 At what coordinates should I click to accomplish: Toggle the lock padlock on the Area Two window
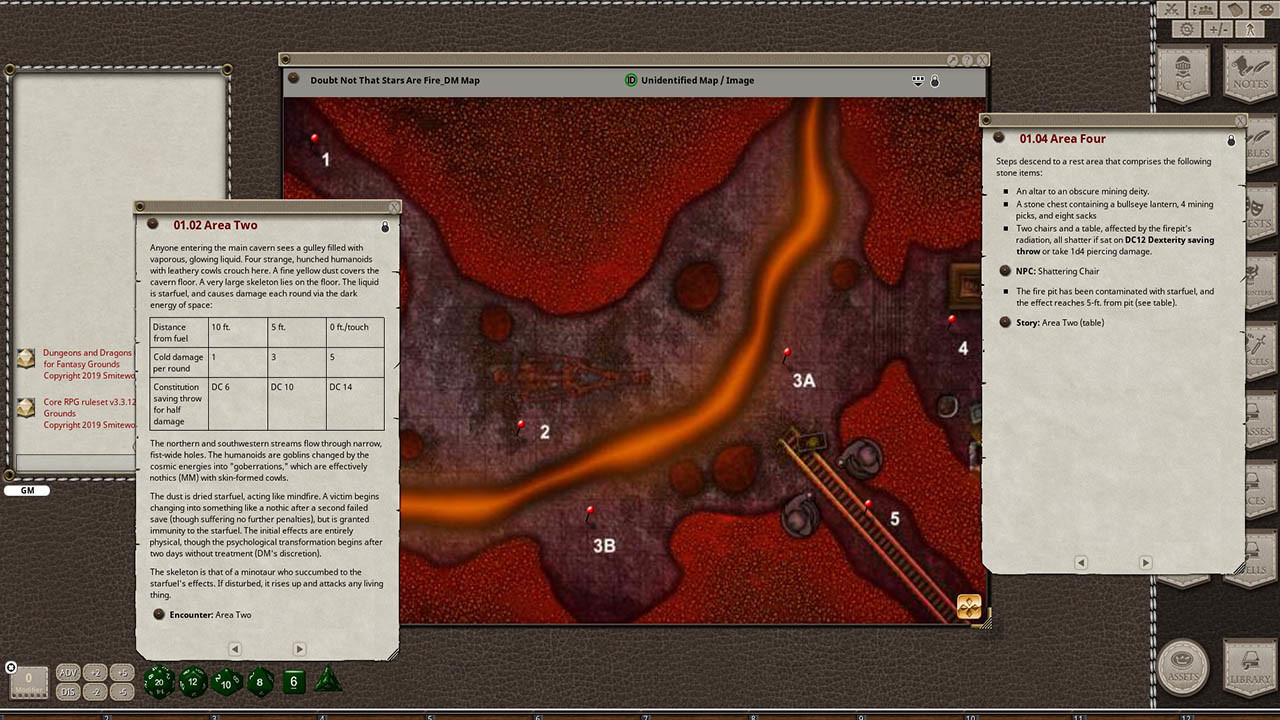[384, 226]
